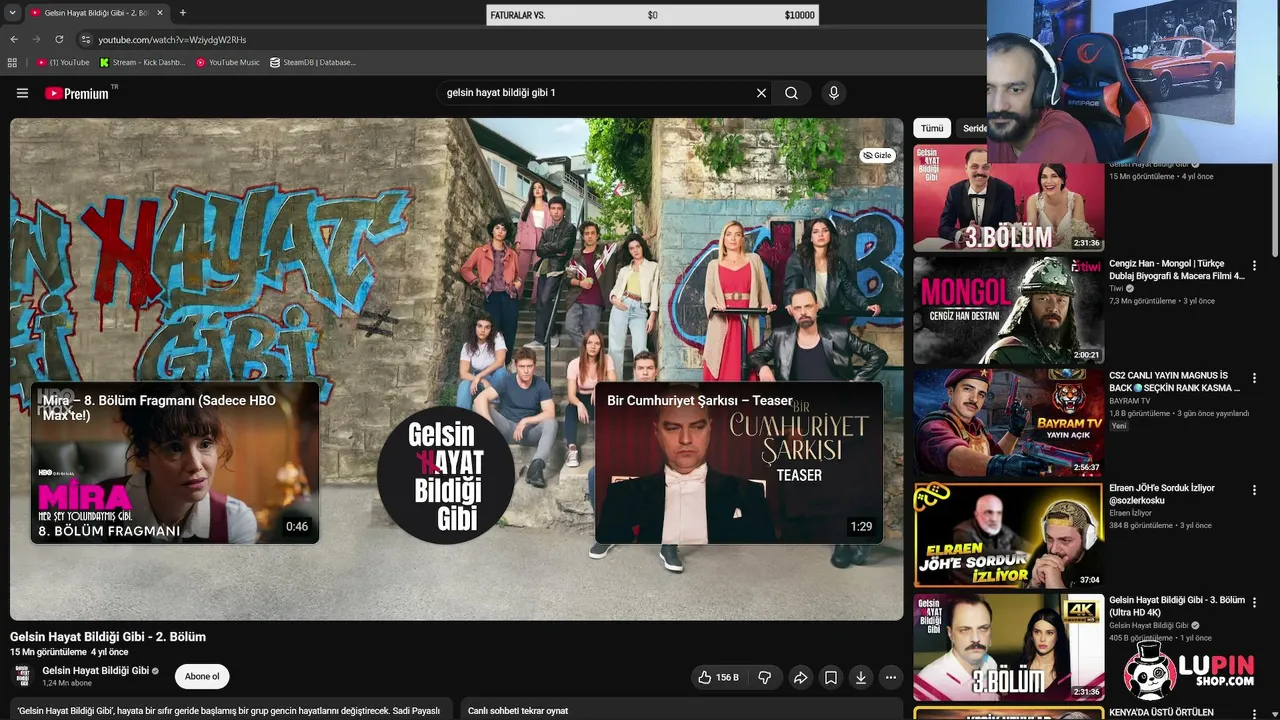
Task: Subscribe with Abone ol button
Action: 201,677
